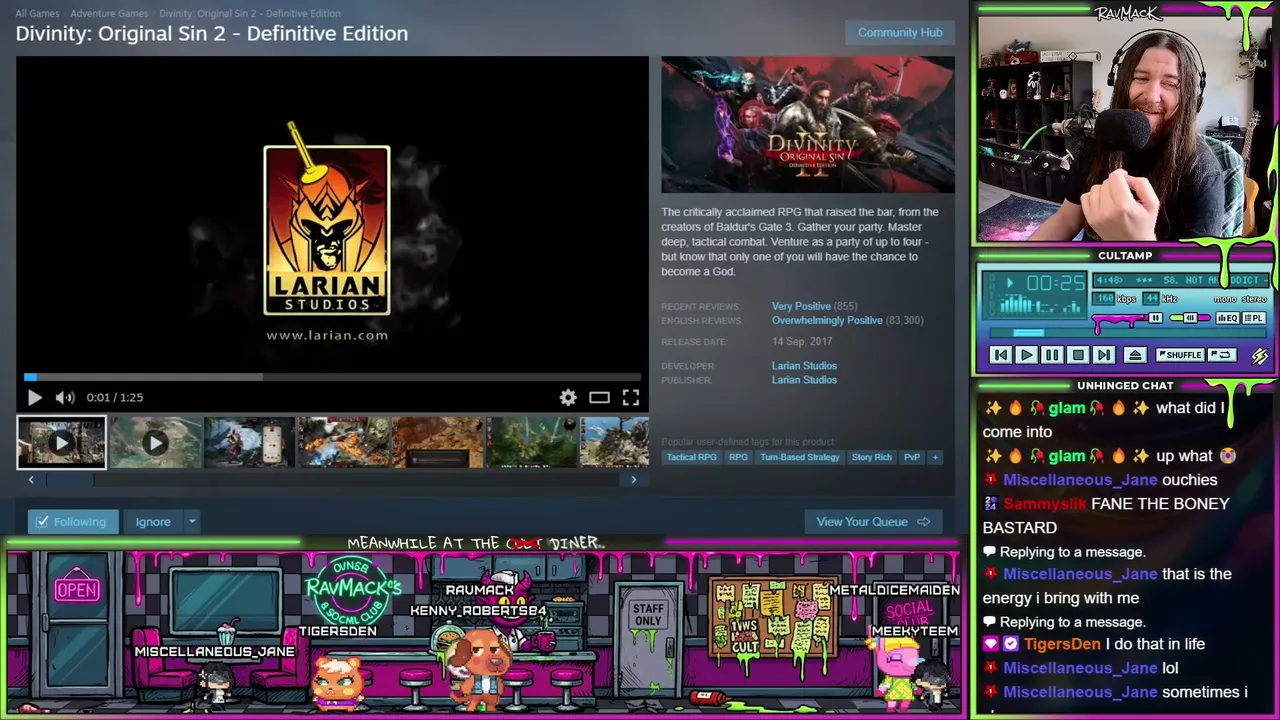
Task: Toggle the EQ button in Cultamp
Action: pos(1227,318)
